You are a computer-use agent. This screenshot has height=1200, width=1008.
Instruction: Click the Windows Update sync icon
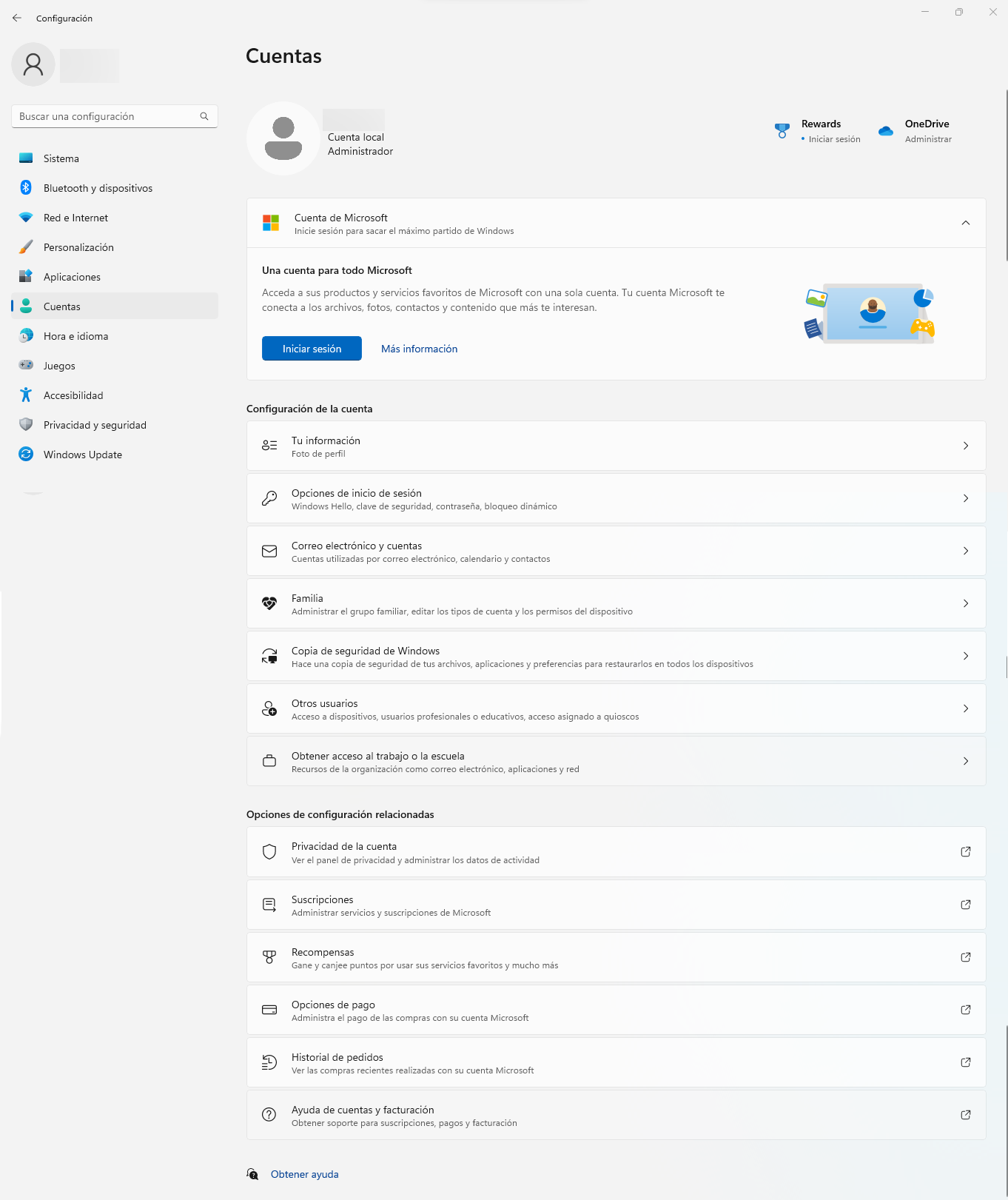point(26,455)
